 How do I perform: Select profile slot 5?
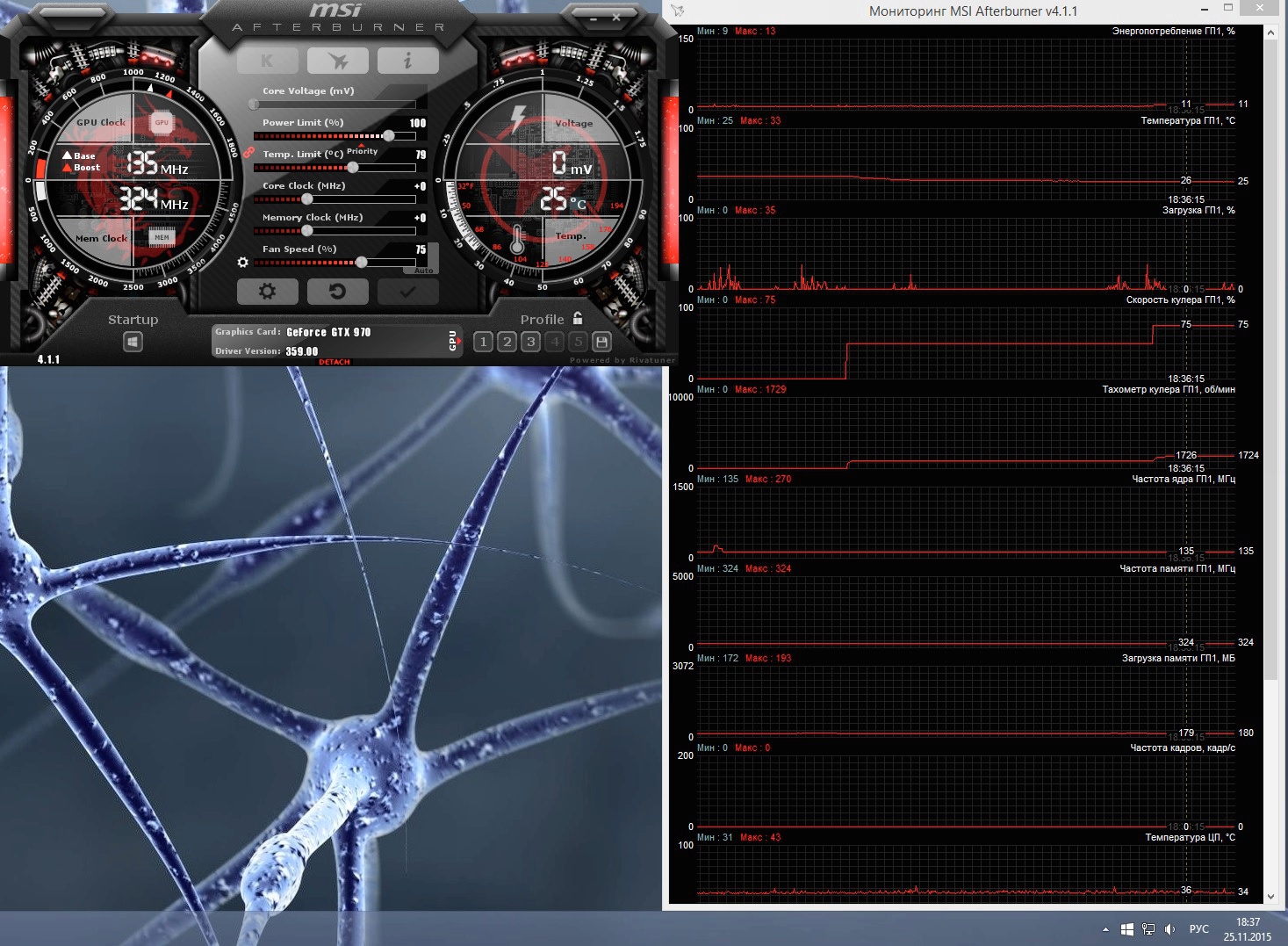tap(578, 342)
